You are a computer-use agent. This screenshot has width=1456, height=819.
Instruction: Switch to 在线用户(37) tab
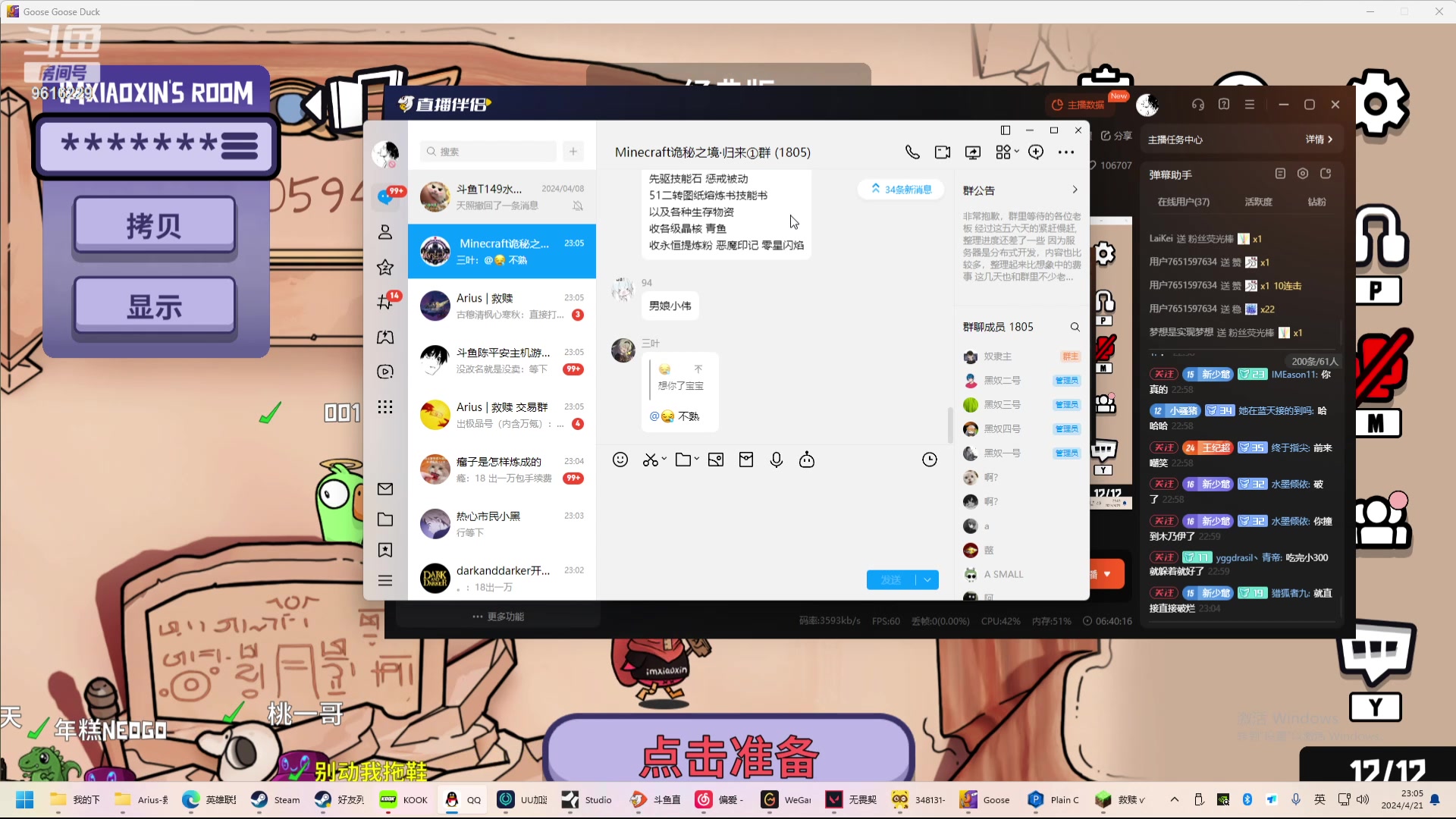(x=1183, y=202)
